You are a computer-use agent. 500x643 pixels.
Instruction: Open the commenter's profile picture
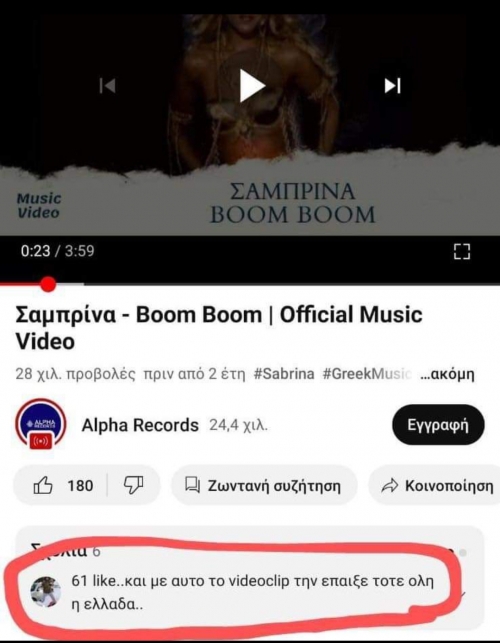46,592
